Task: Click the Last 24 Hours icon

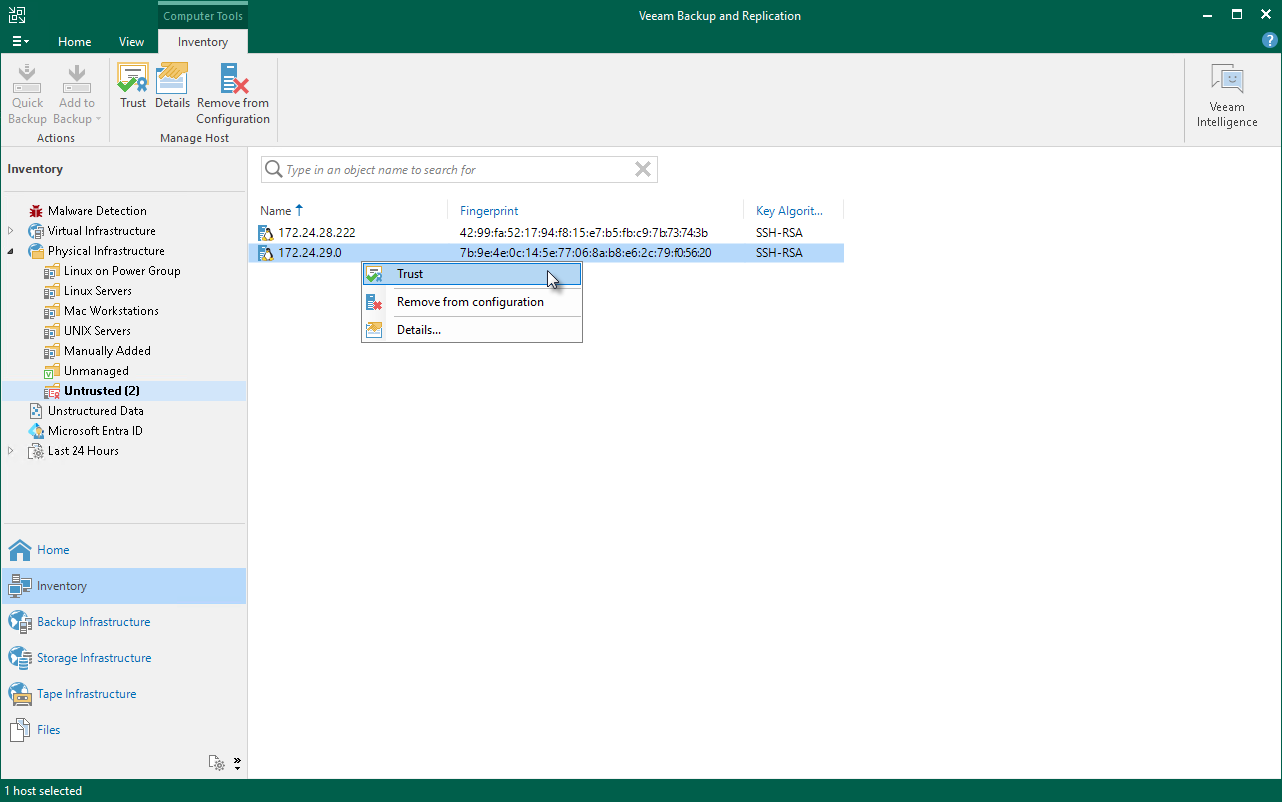Action: (37, 451)
